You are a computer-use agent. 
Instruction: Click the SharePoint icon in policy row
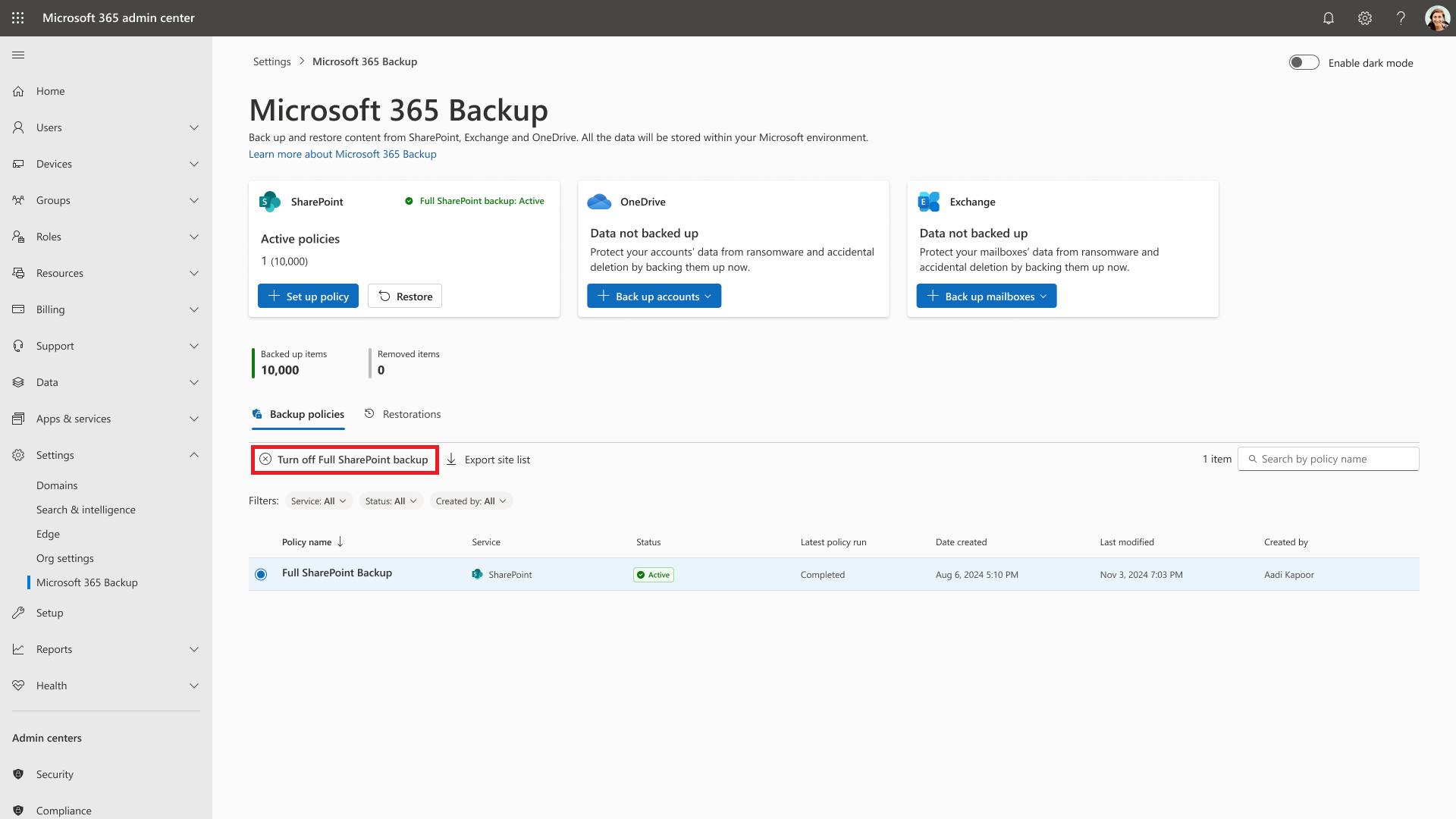[x=477, y=574]
